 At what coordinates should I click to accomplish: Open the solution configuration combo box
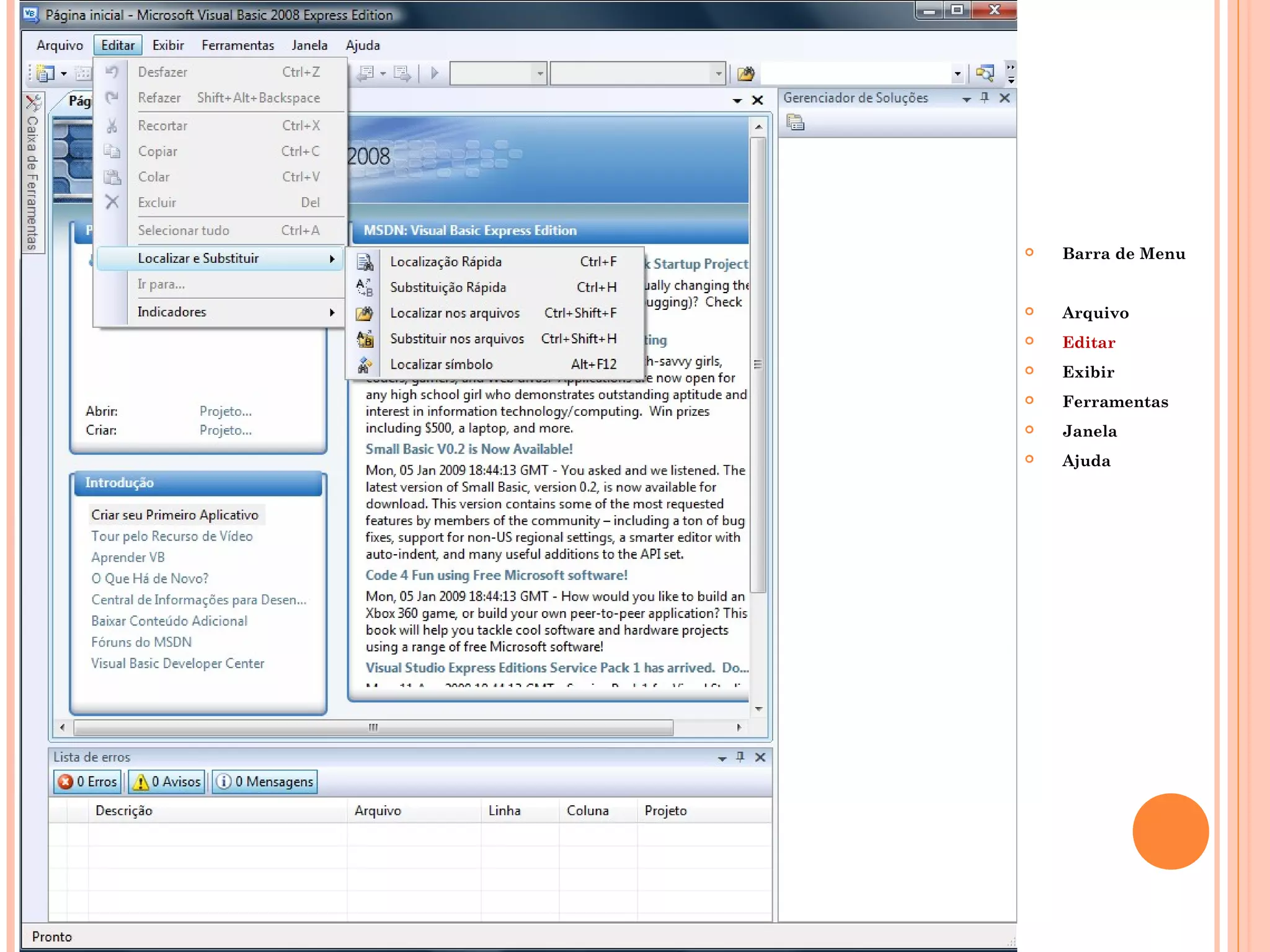coord(540,74)
